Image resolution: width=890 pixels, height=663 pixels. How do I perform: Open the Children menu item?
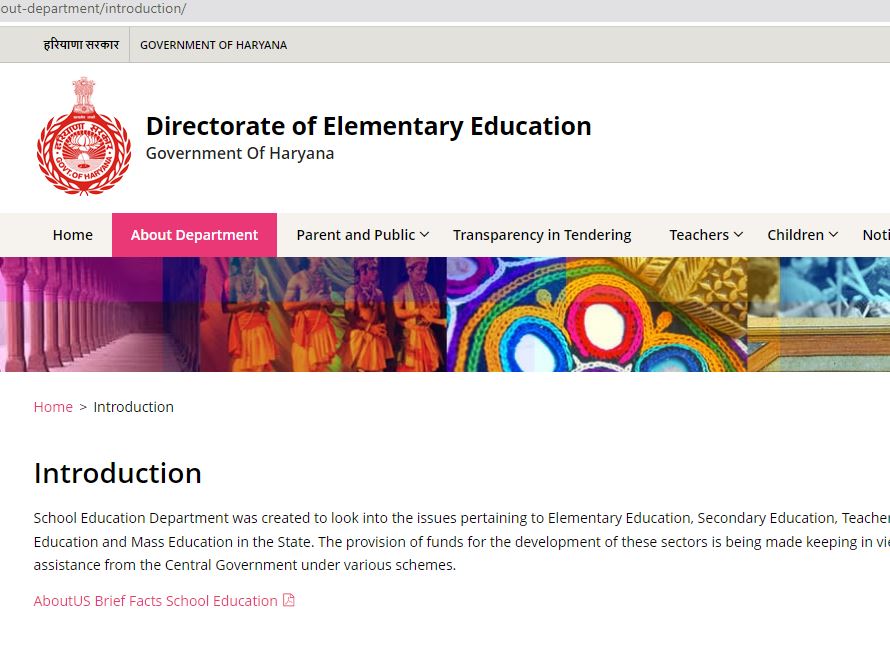click(803, 235)
